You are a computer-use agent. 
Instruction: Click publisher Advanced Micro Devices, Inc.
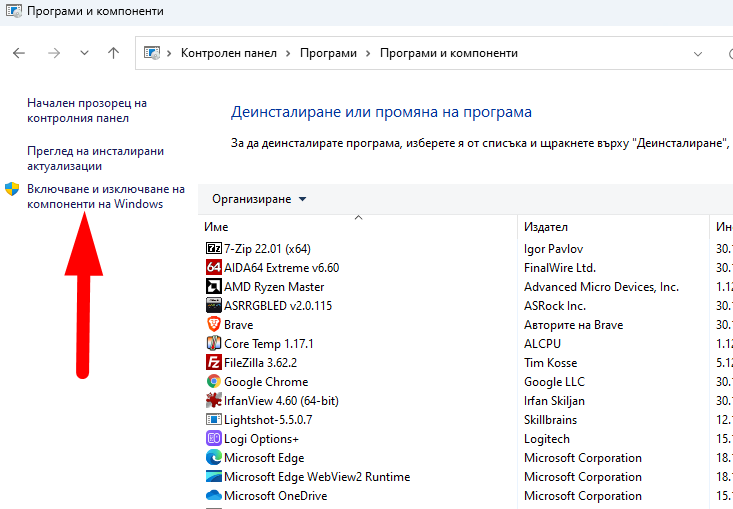pos(601,287)
